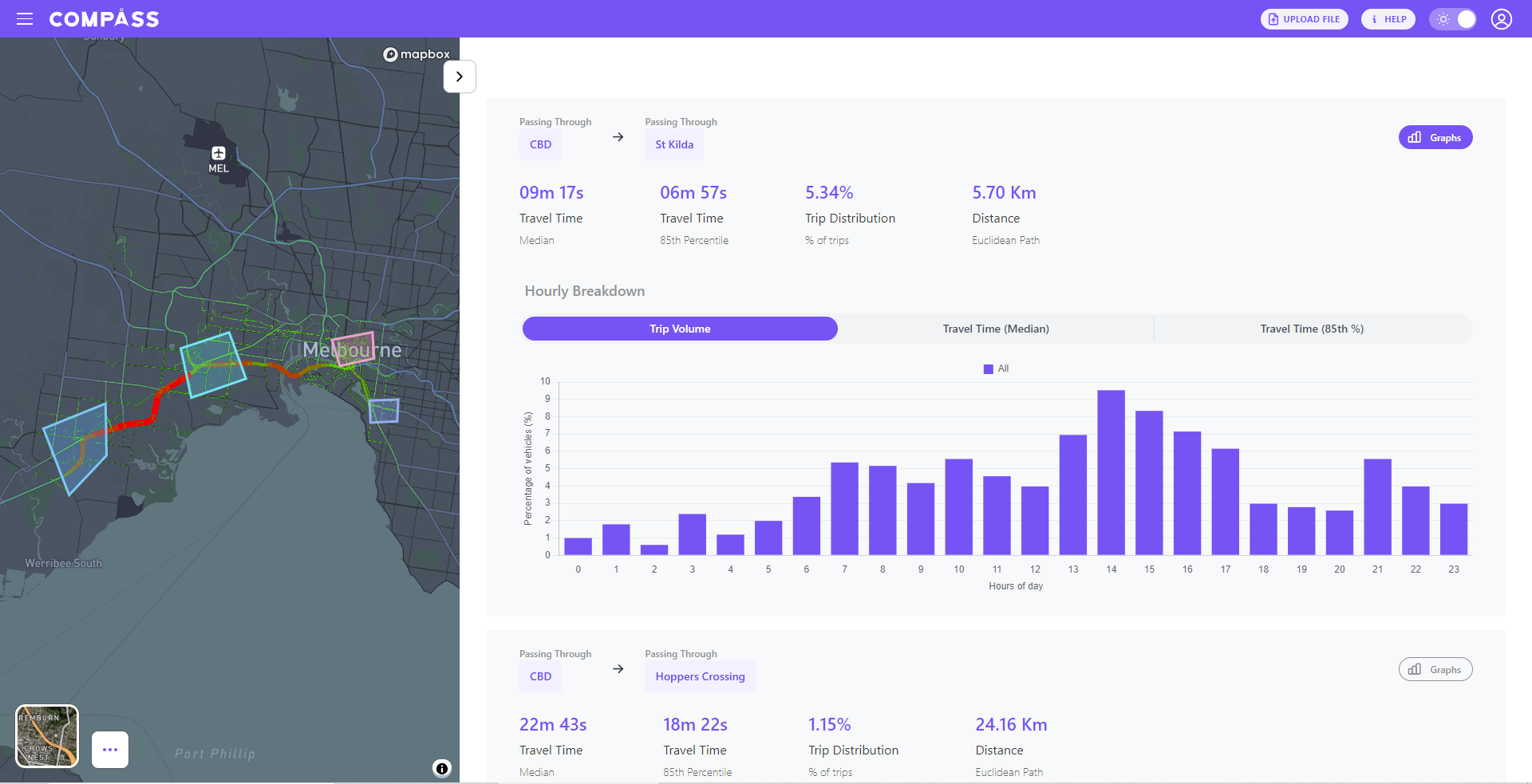Click the 5.70 Km distance value

(x=1004, y=193)
